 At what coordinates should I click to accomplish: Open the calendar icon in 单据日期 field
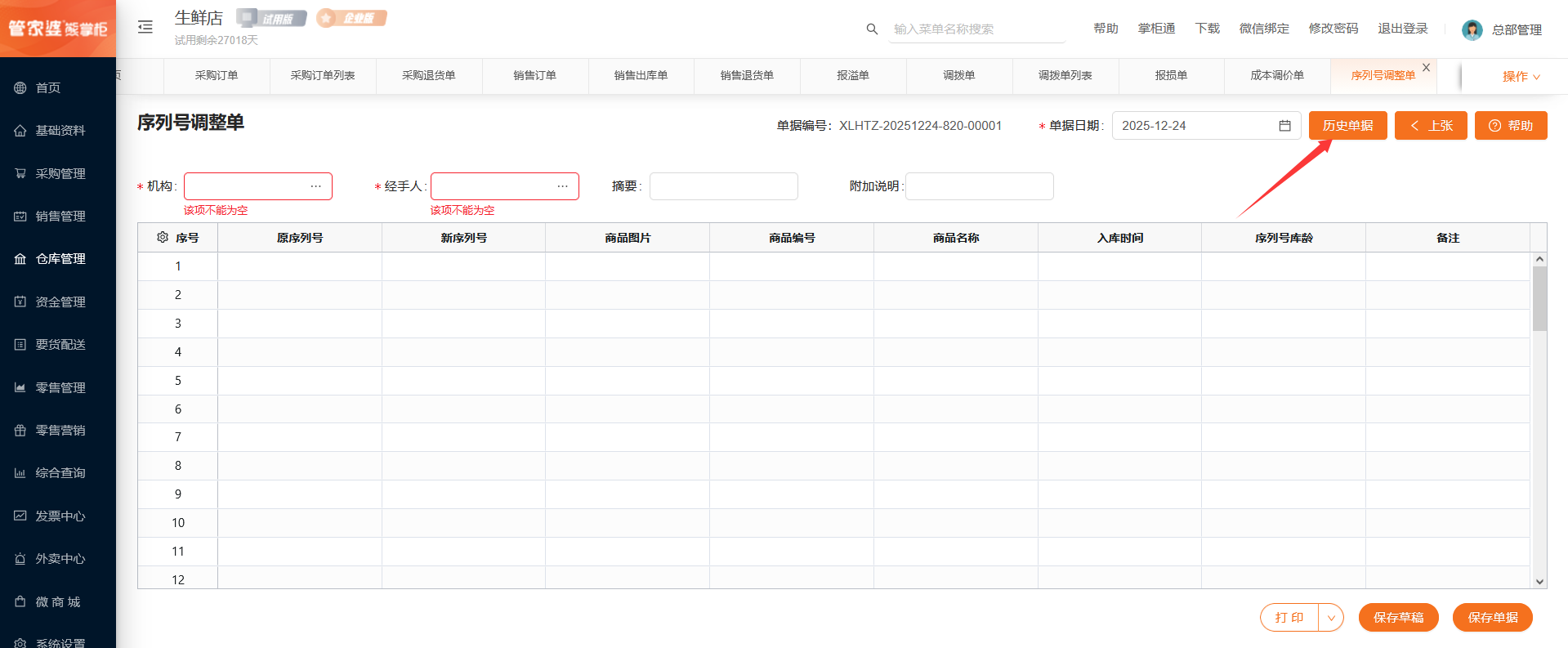pyautogui.click(x=1284, y=126)
